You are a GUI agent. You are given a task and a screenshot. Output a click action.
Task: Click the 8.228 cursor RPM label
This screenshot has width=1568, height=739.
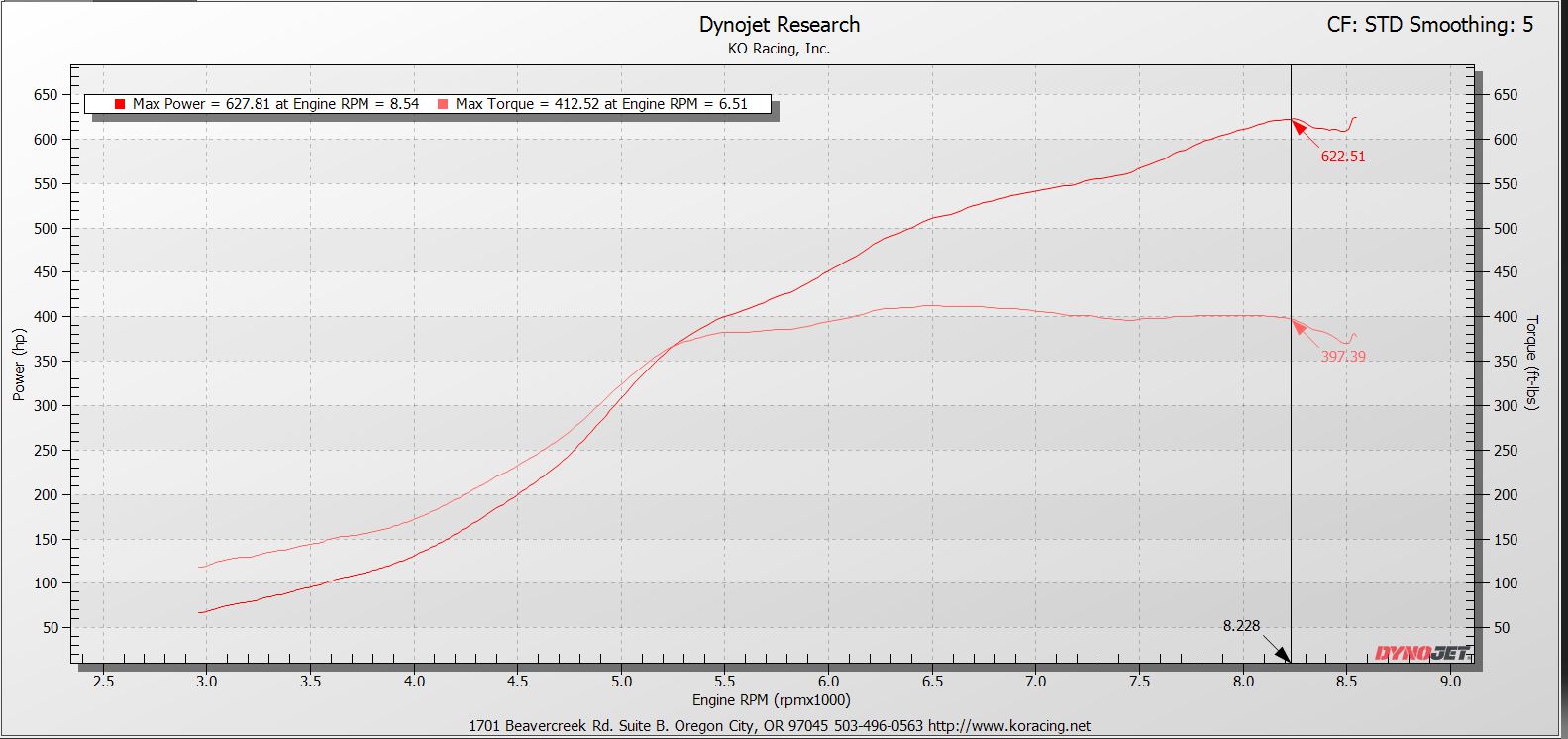(1241, 626)
